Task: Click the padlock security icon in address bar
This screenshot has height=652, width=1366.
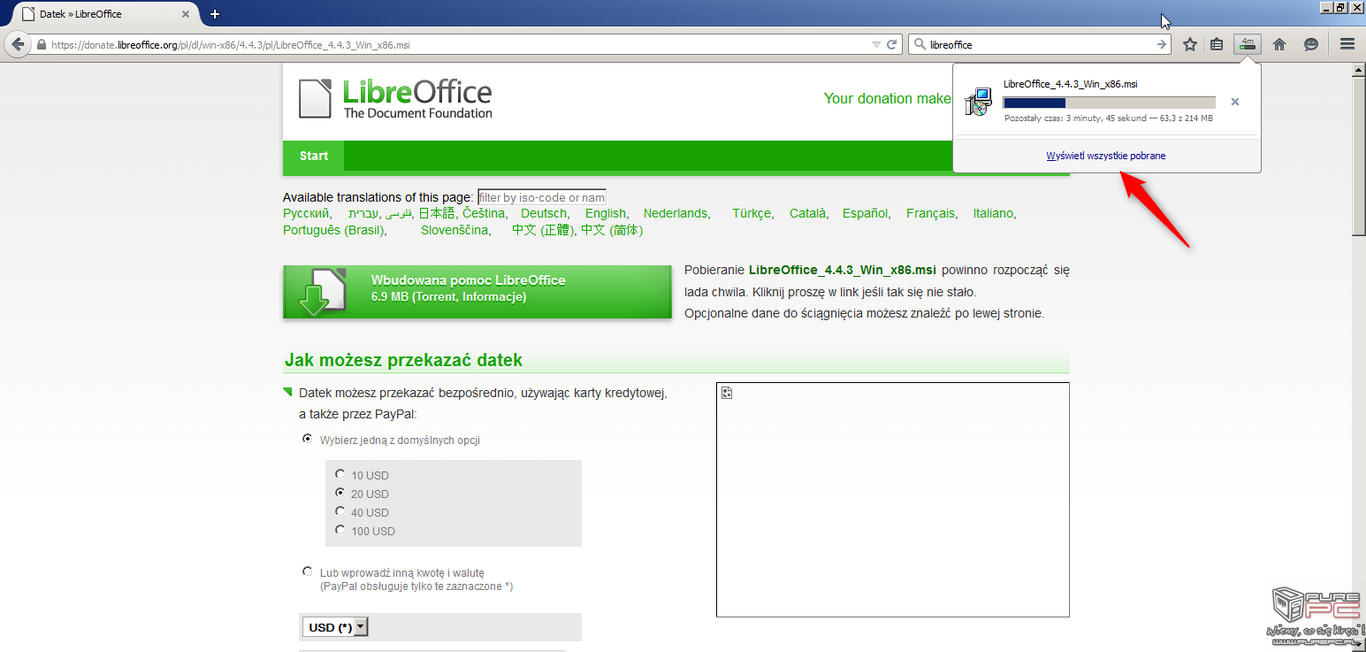Action: point(41,45)
